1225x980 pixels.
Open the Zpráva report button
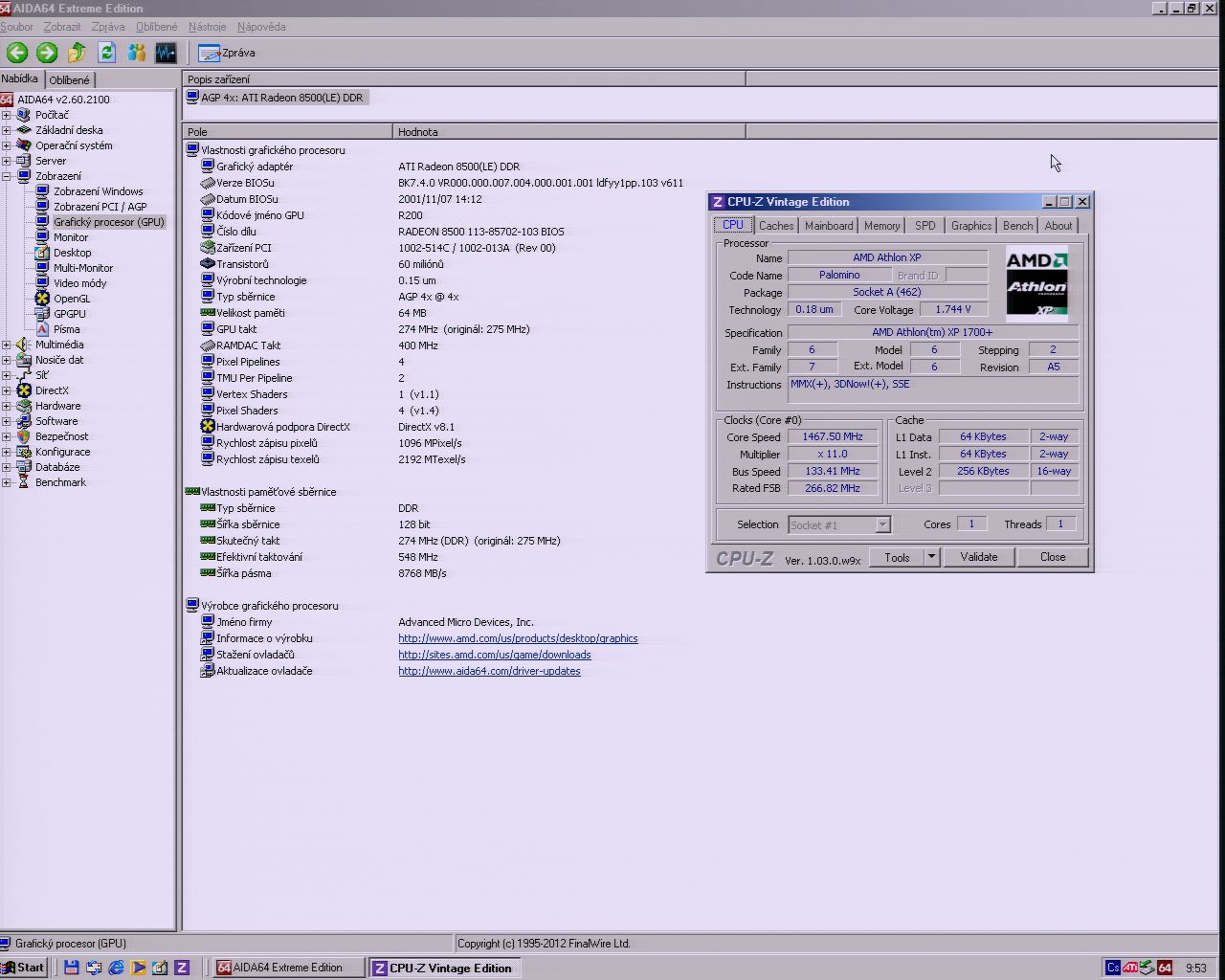228,53
